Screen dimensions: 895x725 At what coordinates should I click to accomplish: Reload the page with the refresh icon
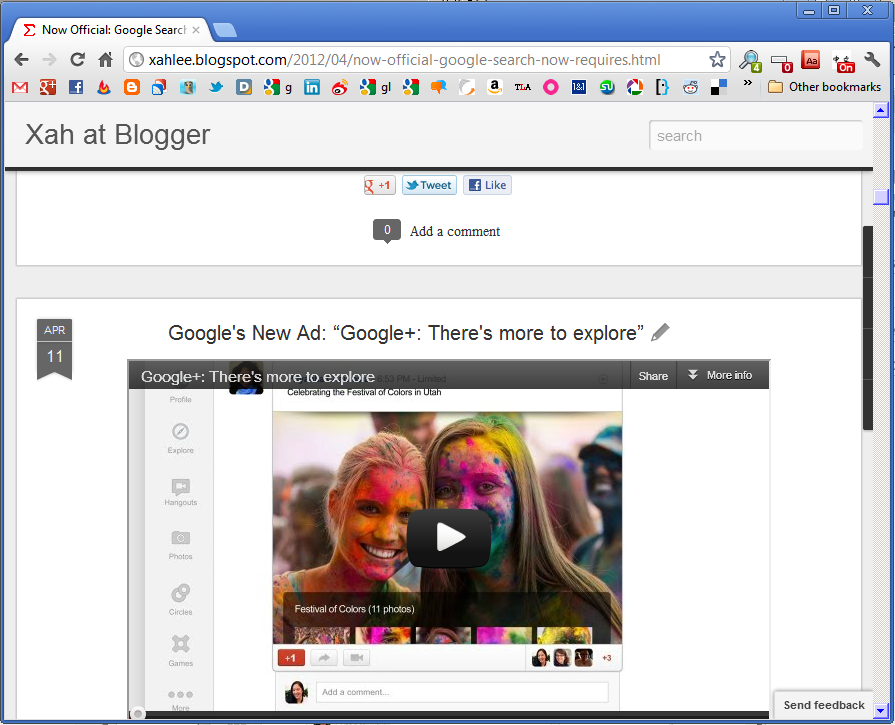click(78, 59)
